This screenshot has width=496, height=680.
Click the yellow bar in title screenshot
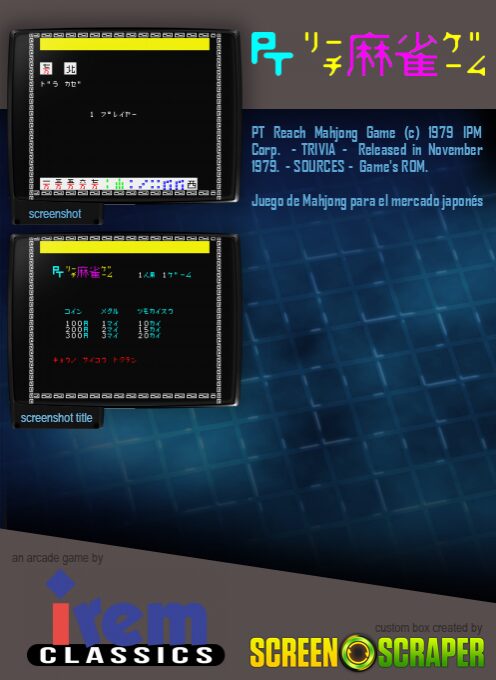[x=125, y=247]
